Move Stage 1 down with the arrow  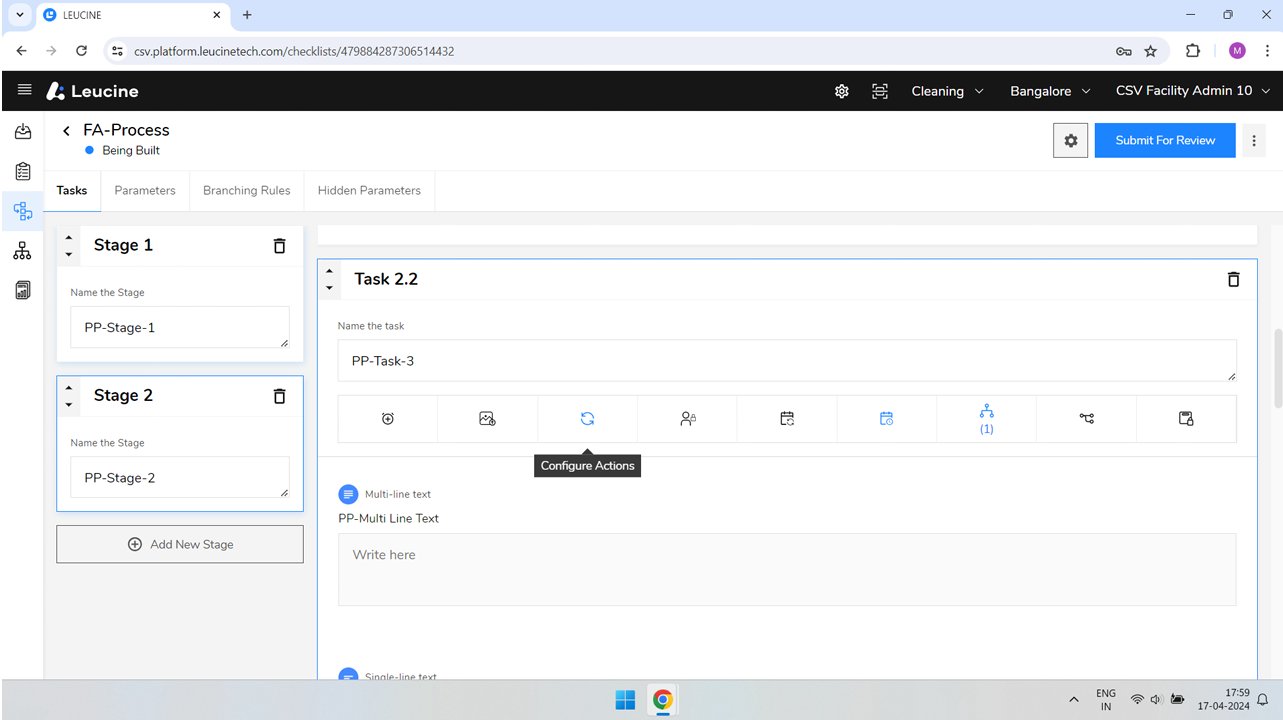coord(68,254)
